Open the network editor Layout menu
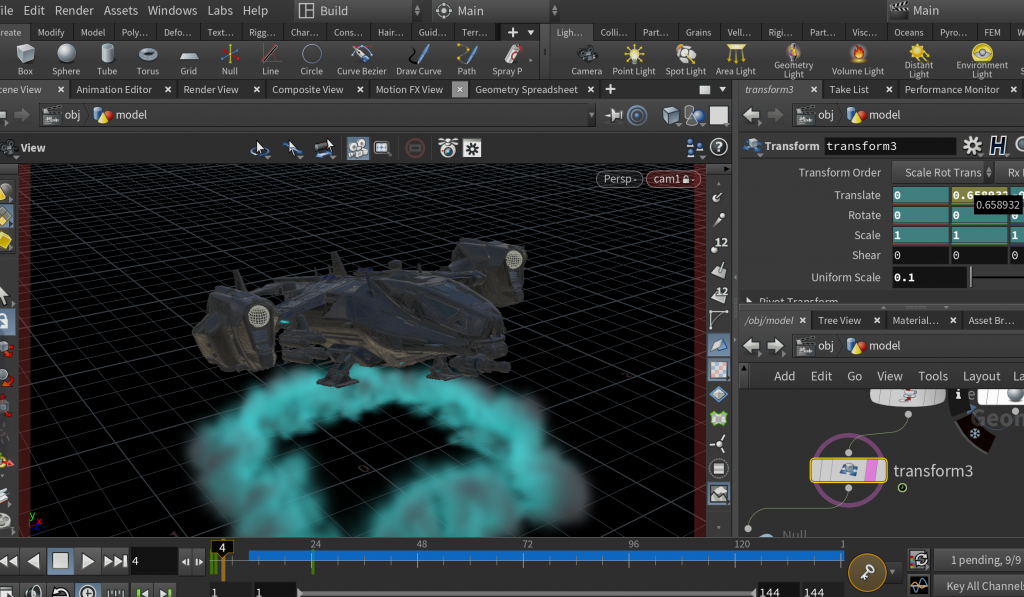Screen dimensions: 1024x597 981,376
